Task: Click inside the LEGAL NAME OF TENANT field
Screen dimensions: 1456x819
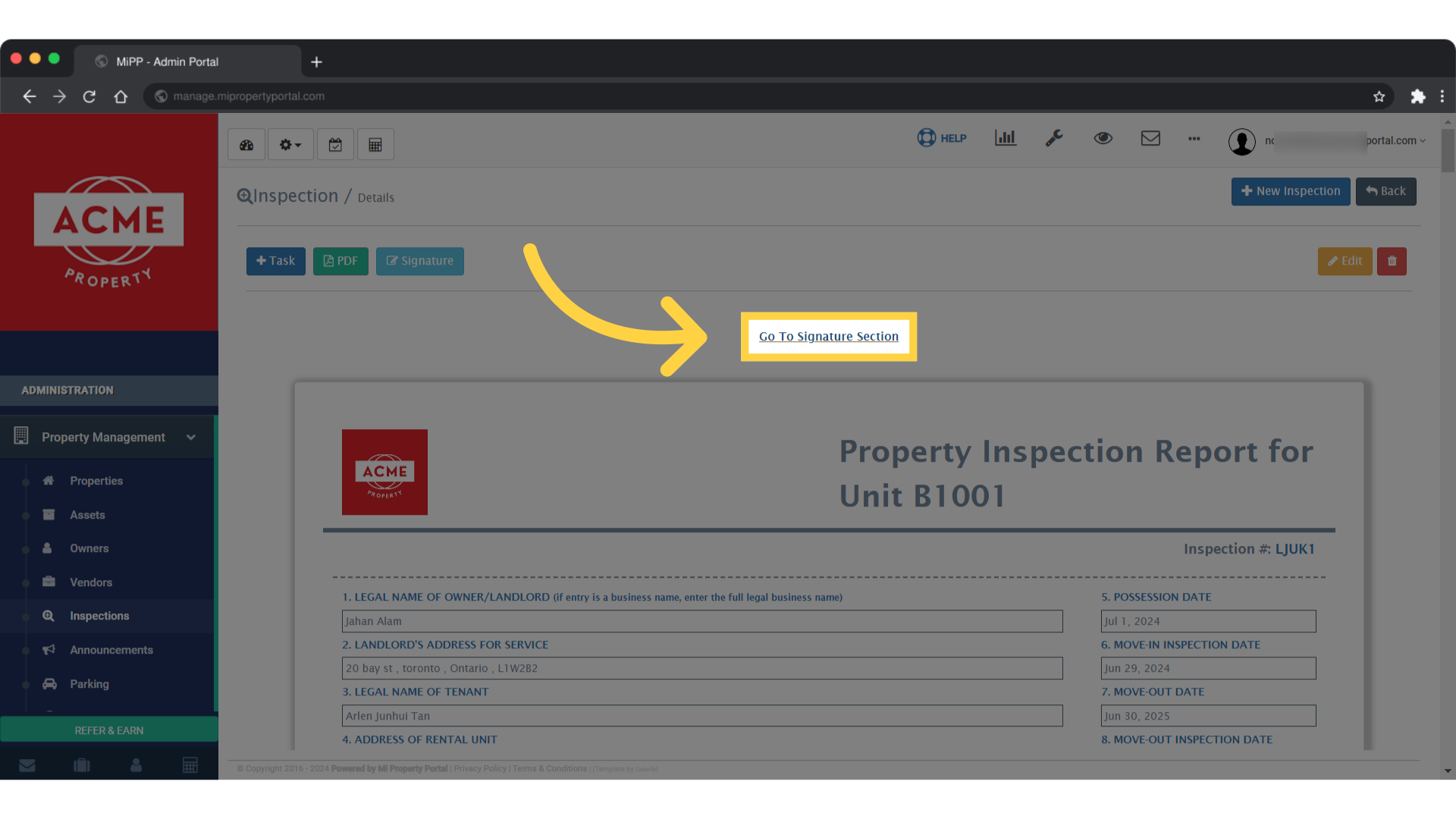Action: 701,715
